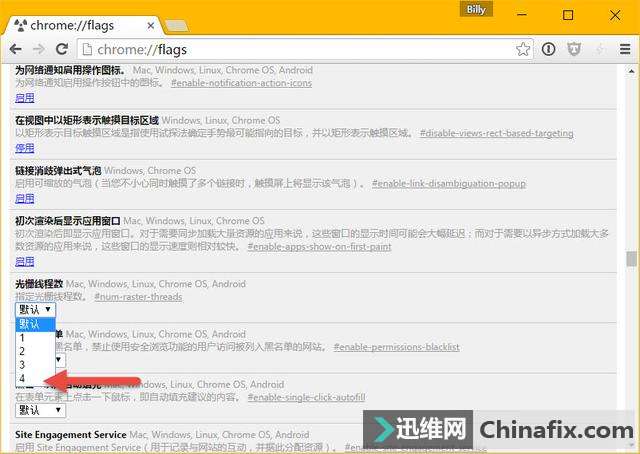Enable the apps show on first paint flag
This screenshot has width=640, height=454.
24,261
